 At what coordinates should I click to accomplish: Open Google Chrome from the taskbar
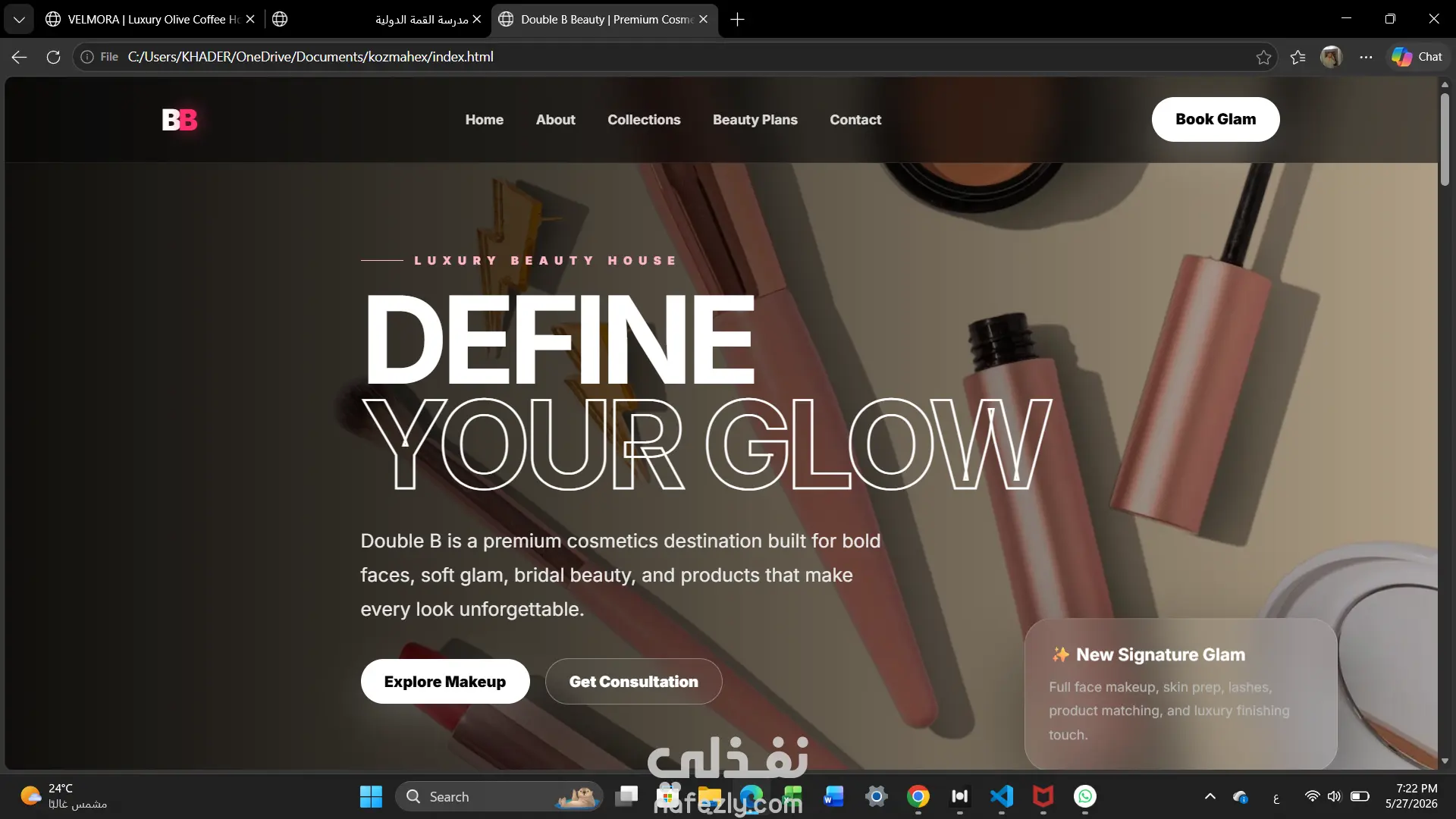pyautogui.click(x=918, y=796)
